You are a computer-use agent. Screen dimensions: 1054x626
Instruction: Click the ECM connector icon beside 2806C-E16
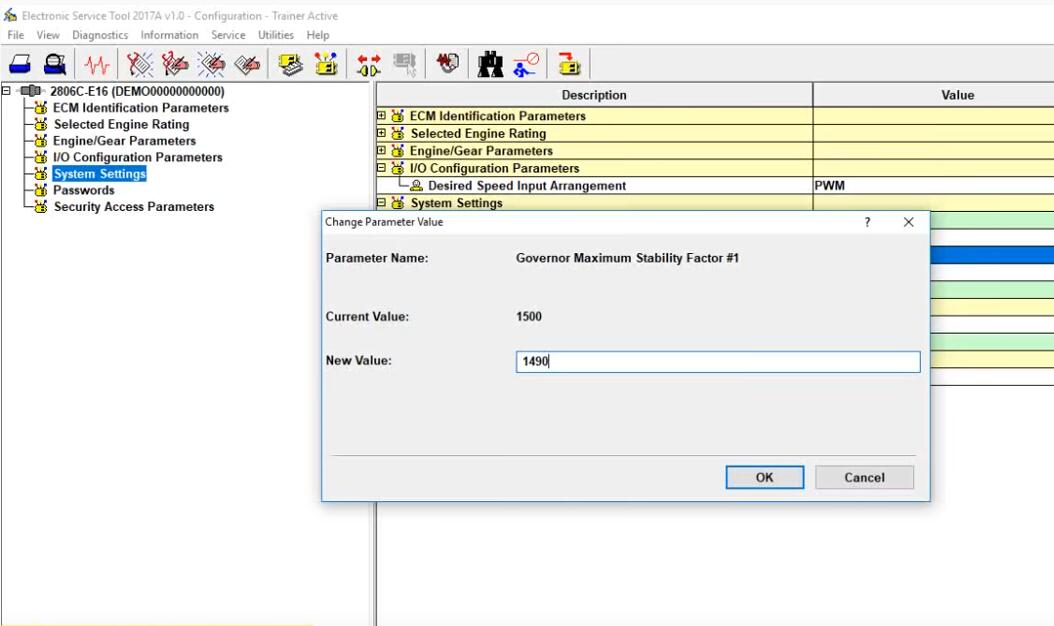pyautogui.click(x=31, y=91)
